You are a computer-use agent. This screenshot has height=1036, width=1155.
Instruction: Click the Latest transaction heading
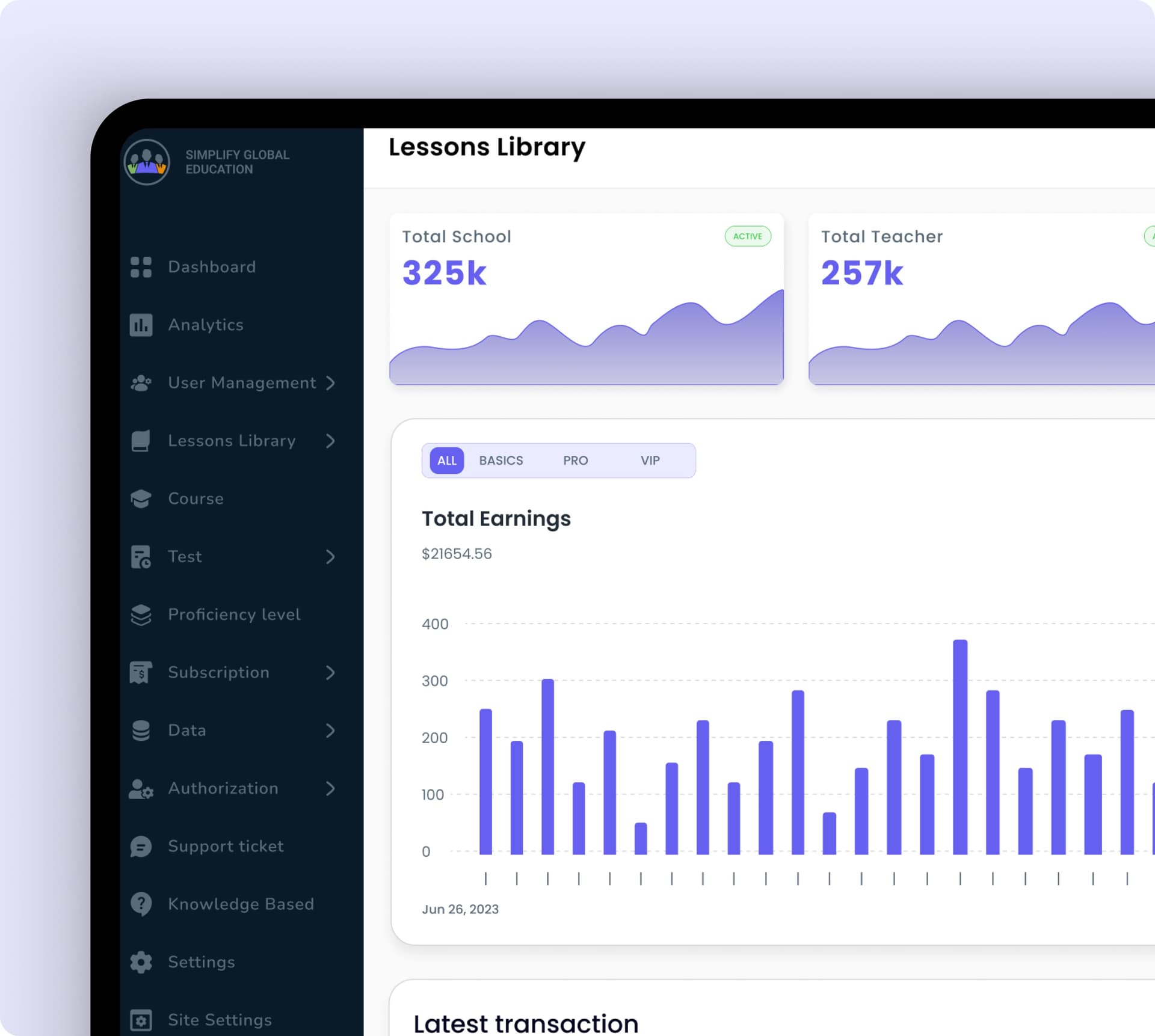pyautogui.click(x=526, y=1023)
